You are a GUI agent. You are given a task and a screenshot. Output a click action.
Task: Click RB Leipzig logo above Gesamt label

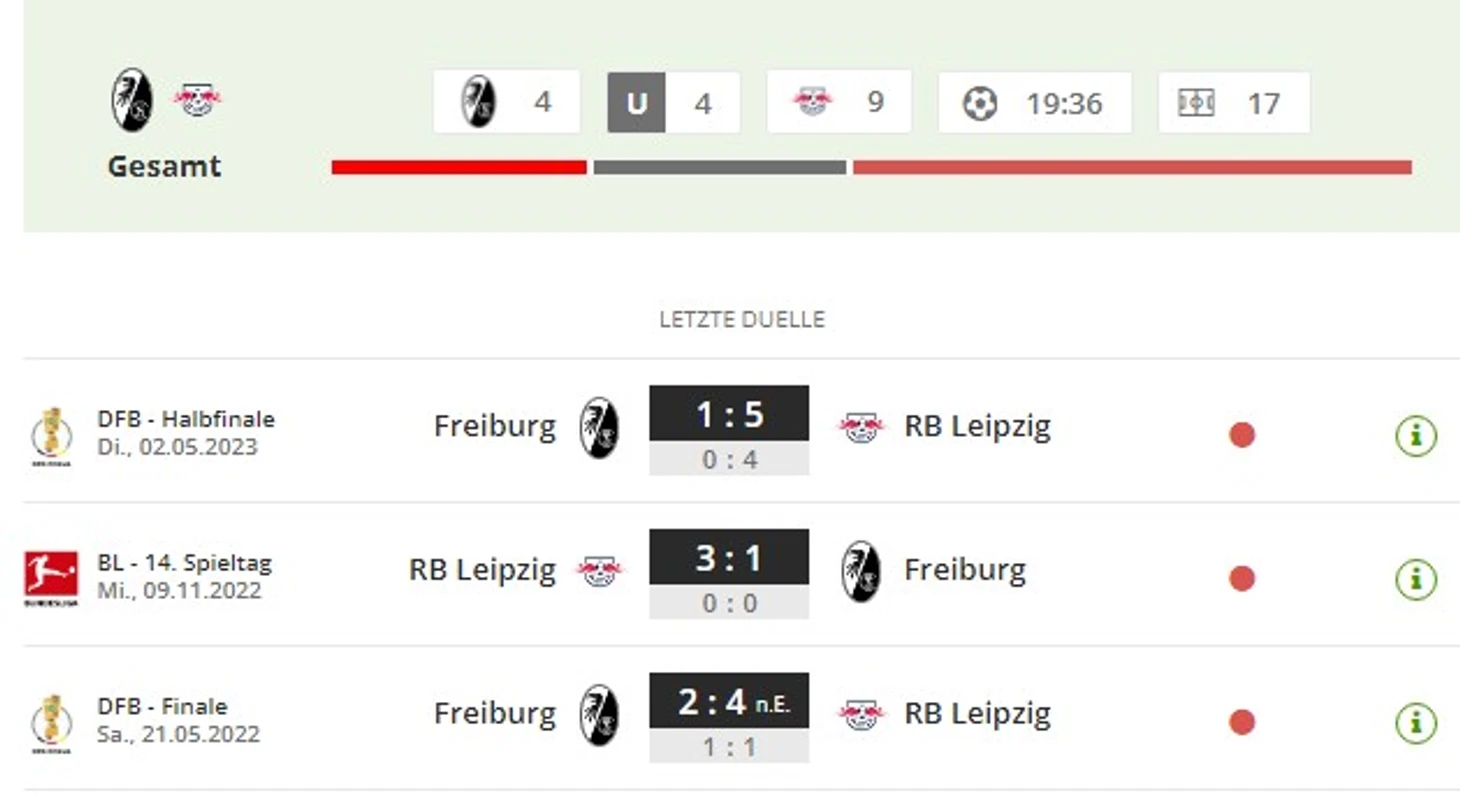197,100
